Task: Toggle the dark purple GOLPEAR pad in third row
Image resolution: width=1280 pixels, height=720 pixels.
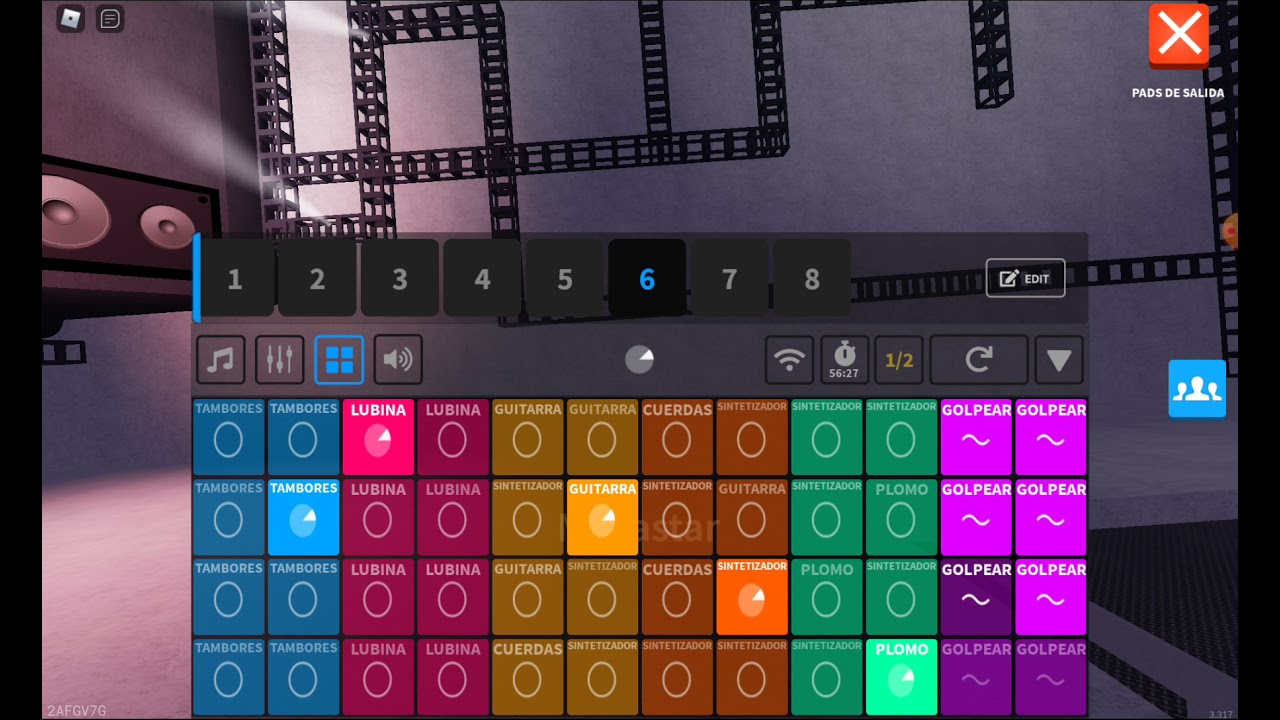Action: pos(976,597)
